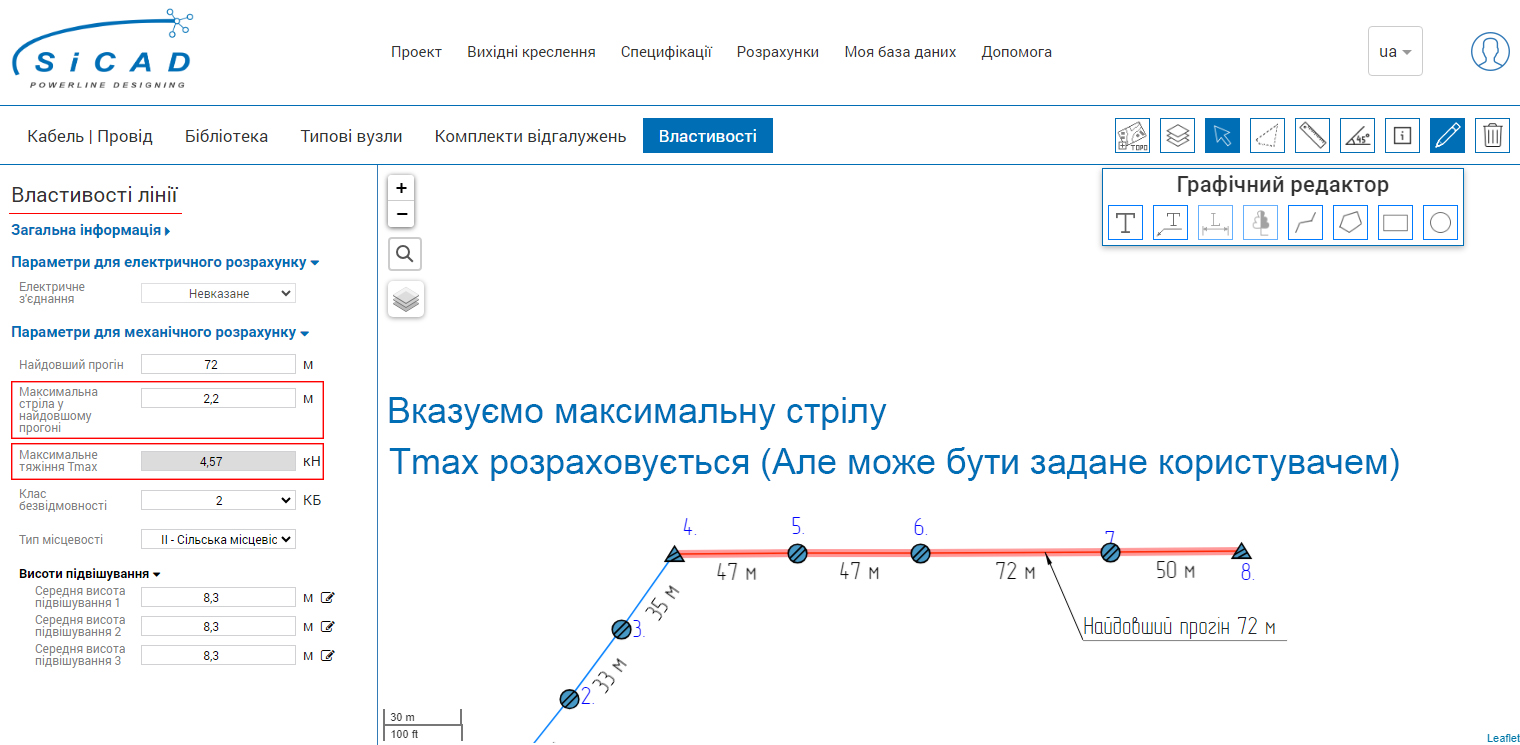1520x745 pixels.
Task: Switch to Комплекти відгалужень tab
Action: (530, 136)
